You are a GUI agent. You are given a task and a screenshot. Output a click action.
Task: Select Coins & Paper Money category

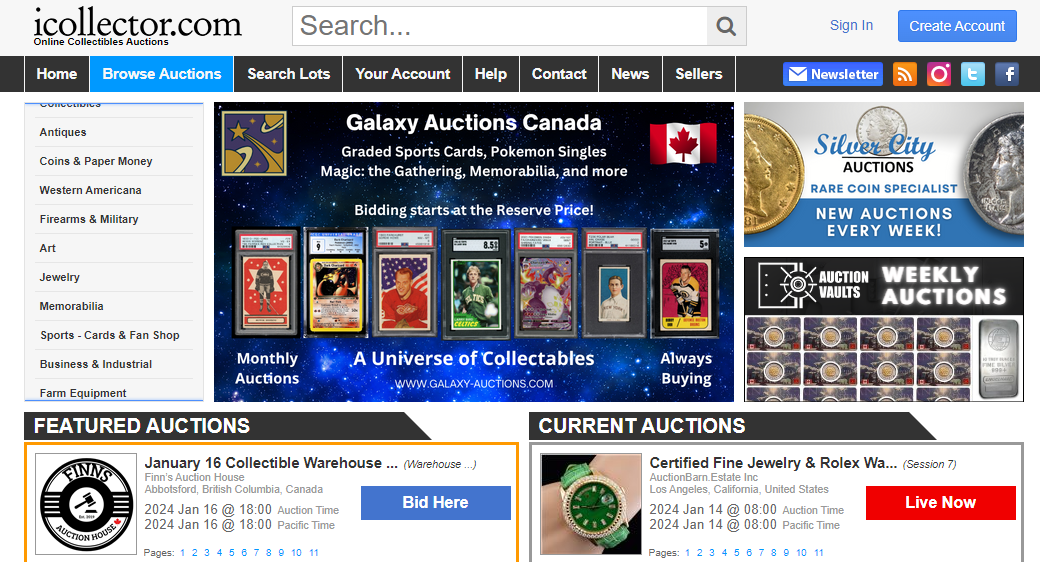pos(96,161)
